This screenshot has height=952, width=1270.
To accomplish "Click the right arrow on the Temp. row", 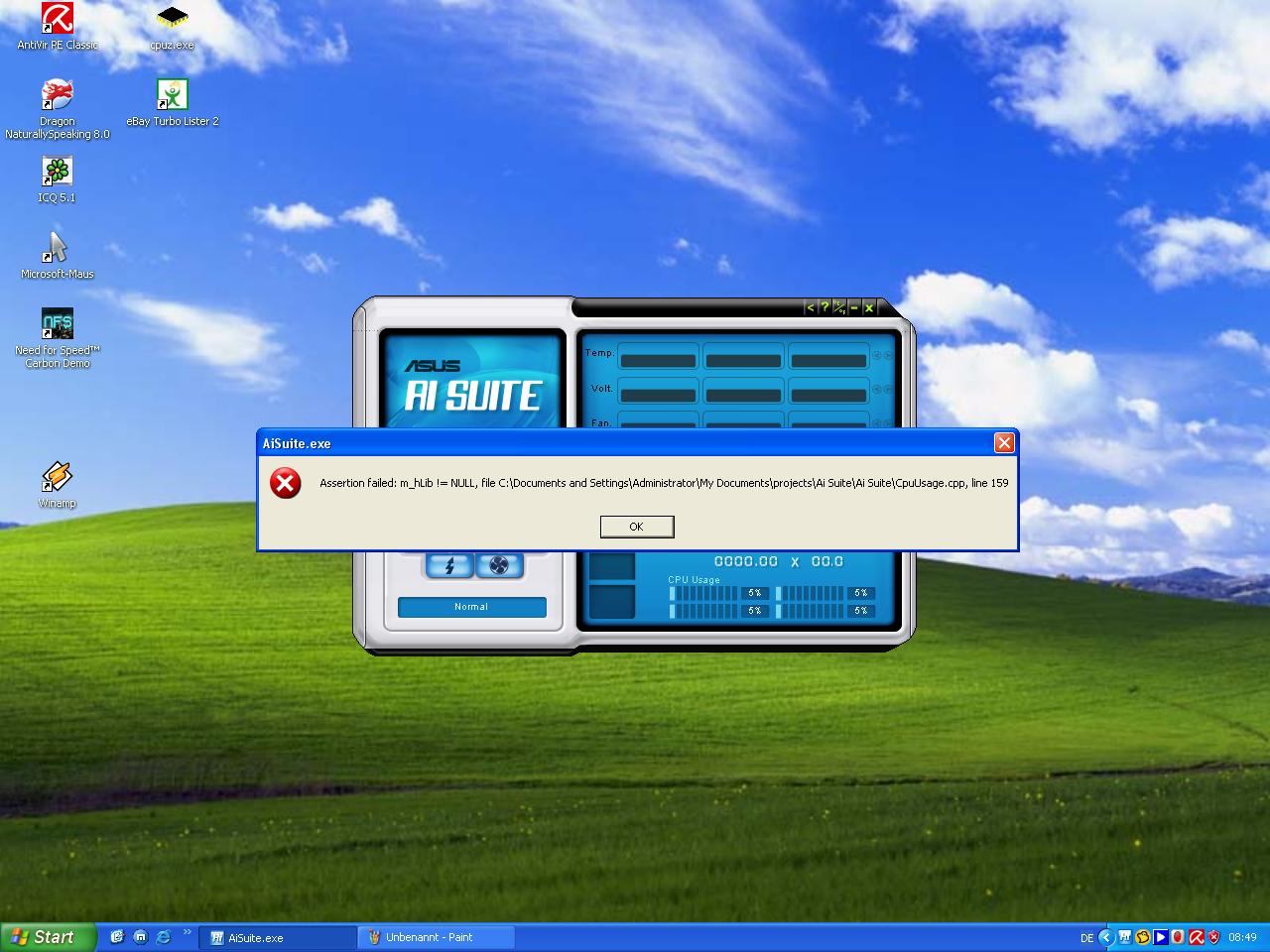I will click(888, 355).
